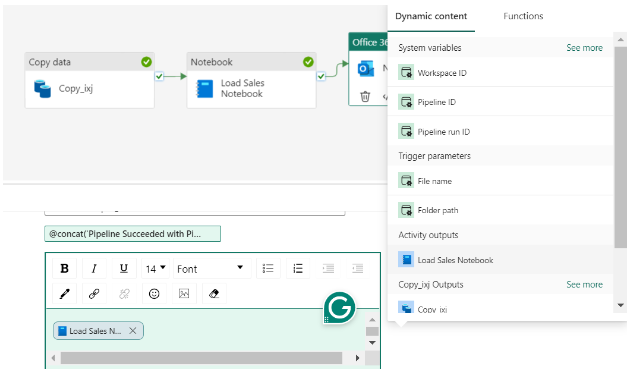
Task: Click the remove link icon
Action: click(x=124, y=294)
